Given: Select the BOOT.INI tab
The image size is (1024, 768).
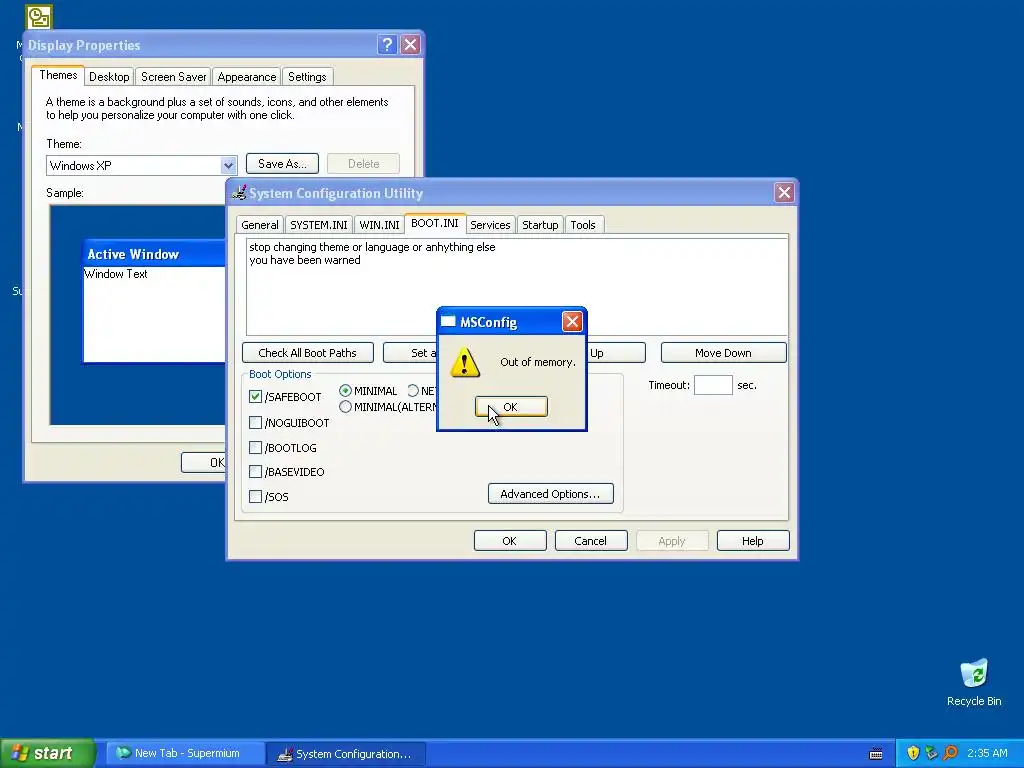Looking at the screenshot, I should [434, 223].
